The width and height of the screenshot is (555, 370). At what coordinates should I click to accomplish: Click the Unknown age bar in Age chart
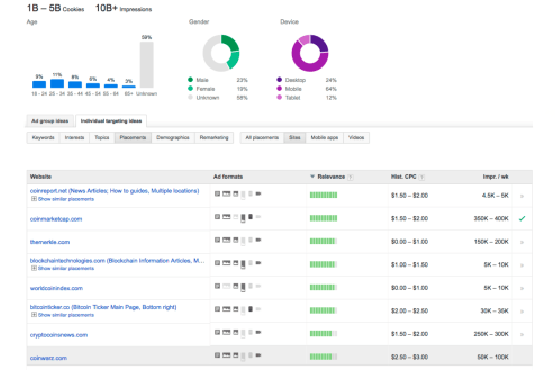(147, 65)
